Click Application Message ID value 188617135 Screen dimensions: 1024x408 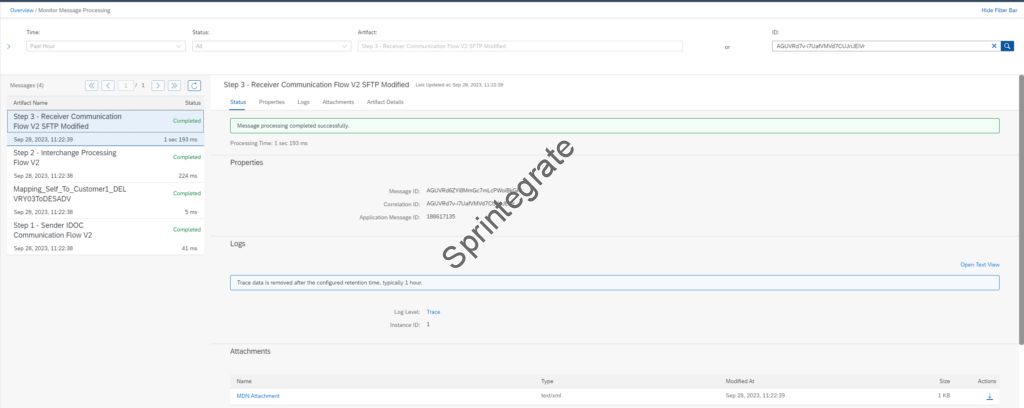pos(441,216)
